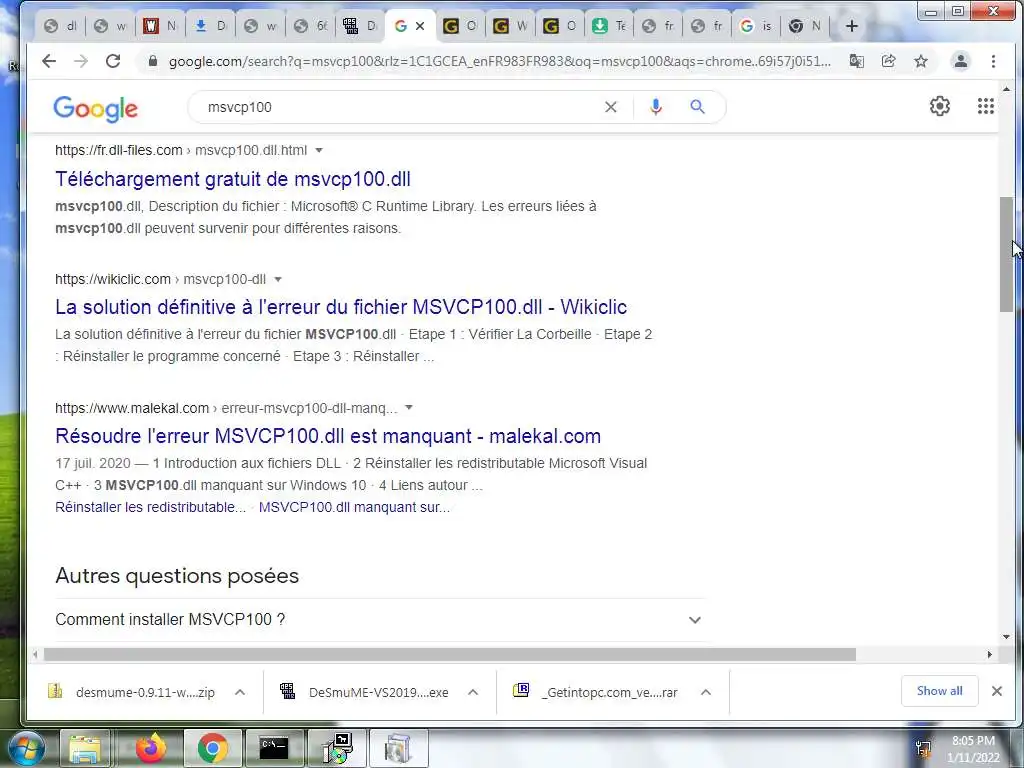
Task: Click the horizontal scrollbar thumb
Action: (x=450, y=654)
